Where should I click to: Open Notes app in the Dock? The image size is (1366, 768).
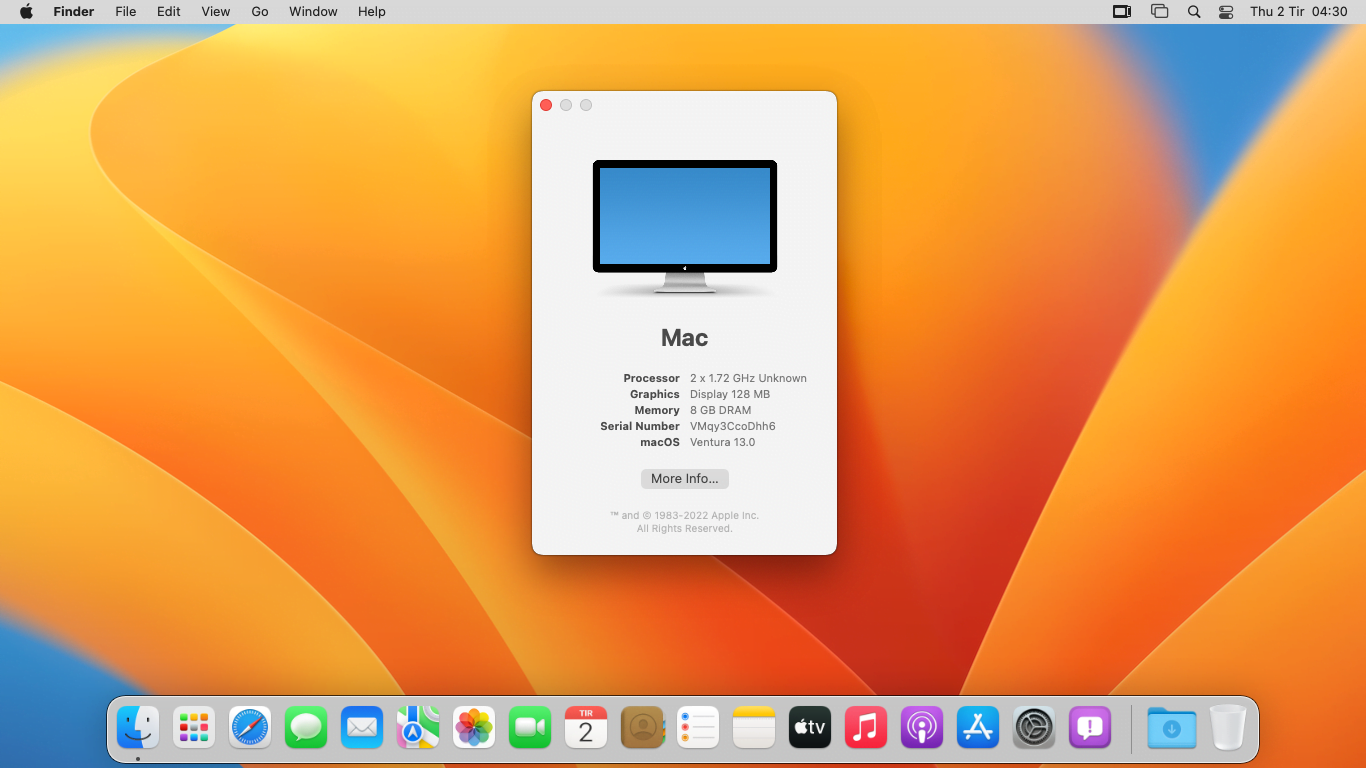[754, 727]
